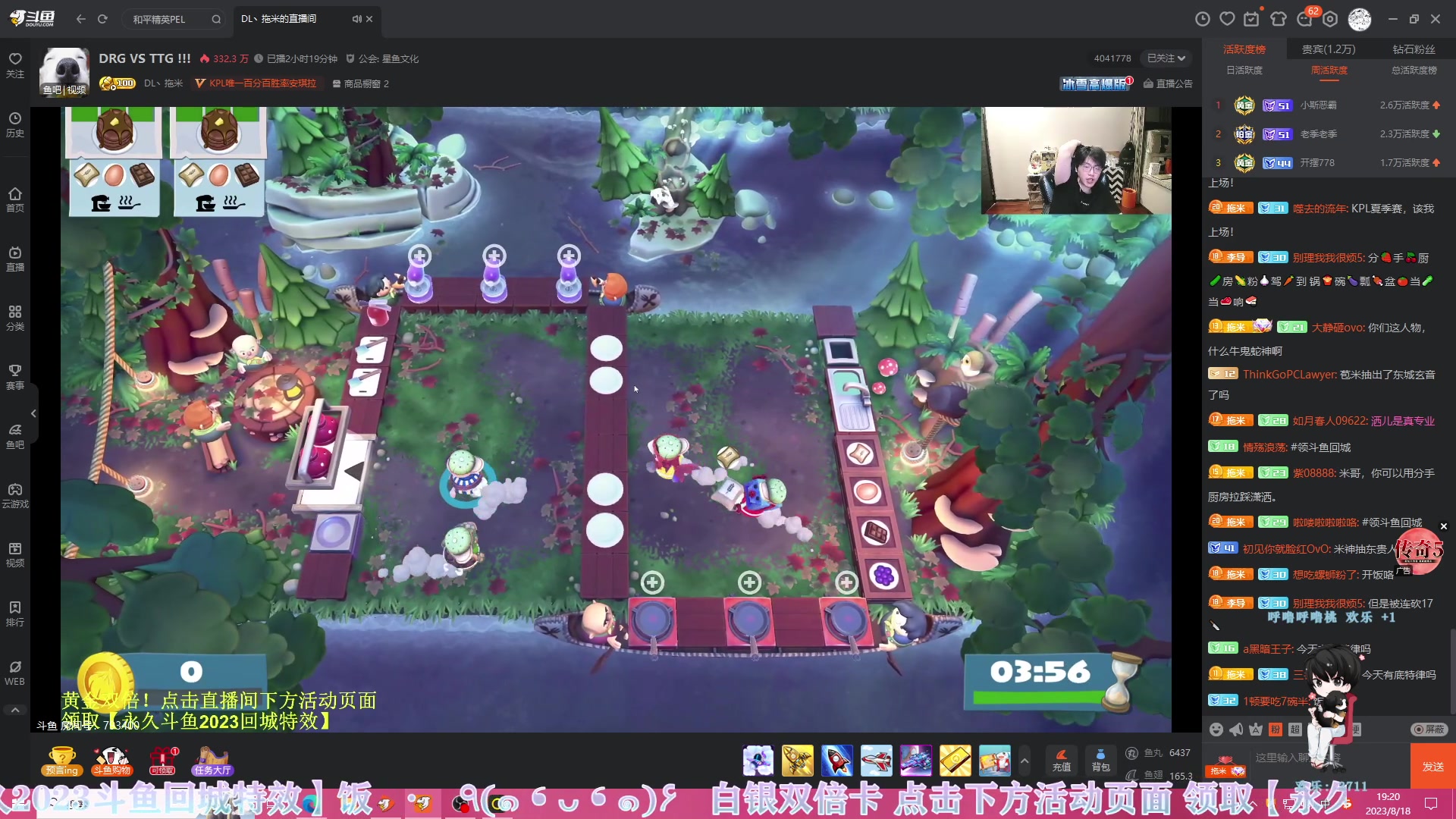Send the gold card gift

pos(955,761)
